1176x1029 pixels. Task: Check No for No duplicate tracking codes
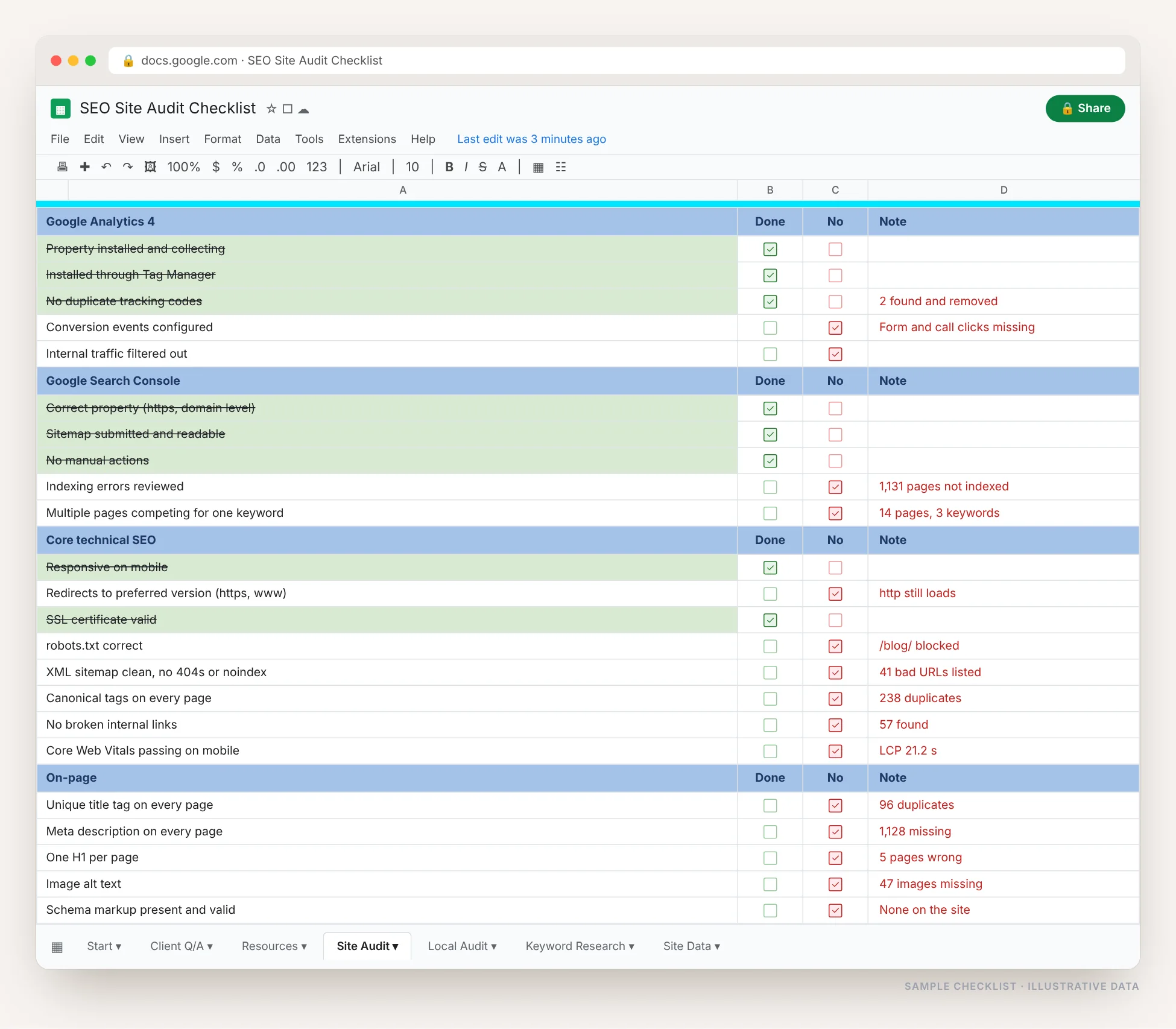tap(835, 302)
